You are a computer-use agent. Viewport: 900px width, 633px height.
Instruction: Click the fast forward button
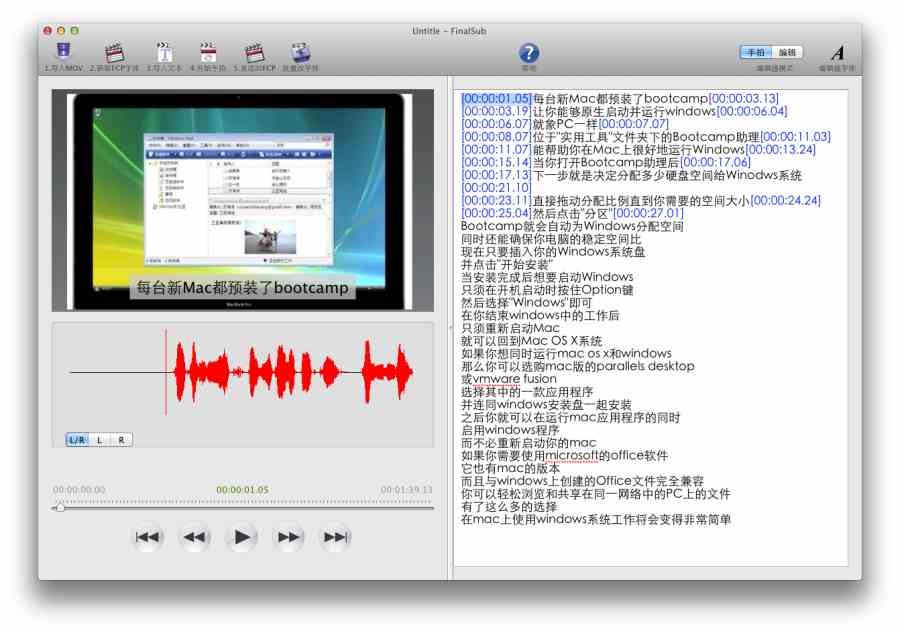[x=289, y=538]
